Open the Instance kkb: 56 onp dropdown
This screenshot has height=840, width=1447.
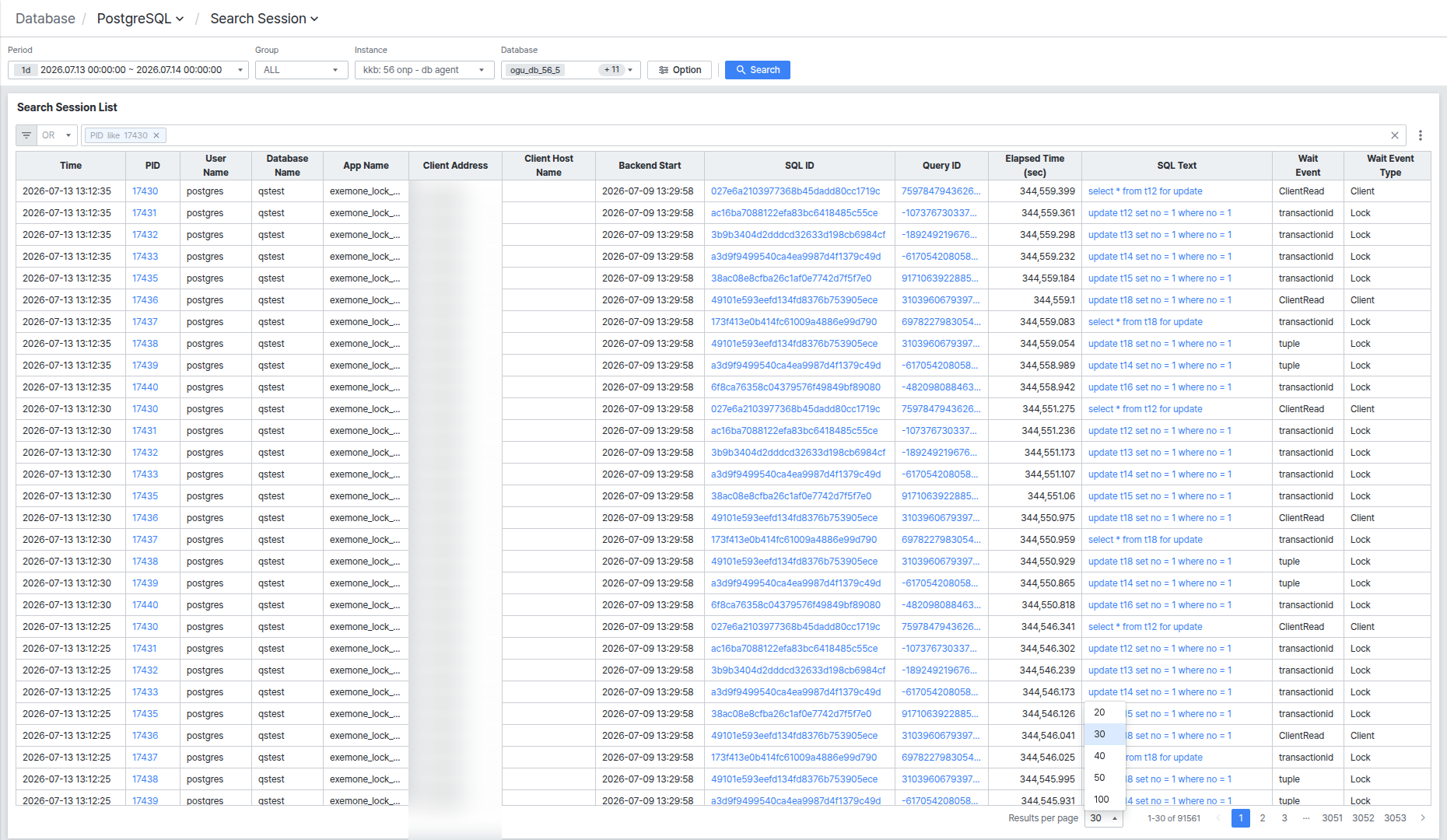pos(424,70)
